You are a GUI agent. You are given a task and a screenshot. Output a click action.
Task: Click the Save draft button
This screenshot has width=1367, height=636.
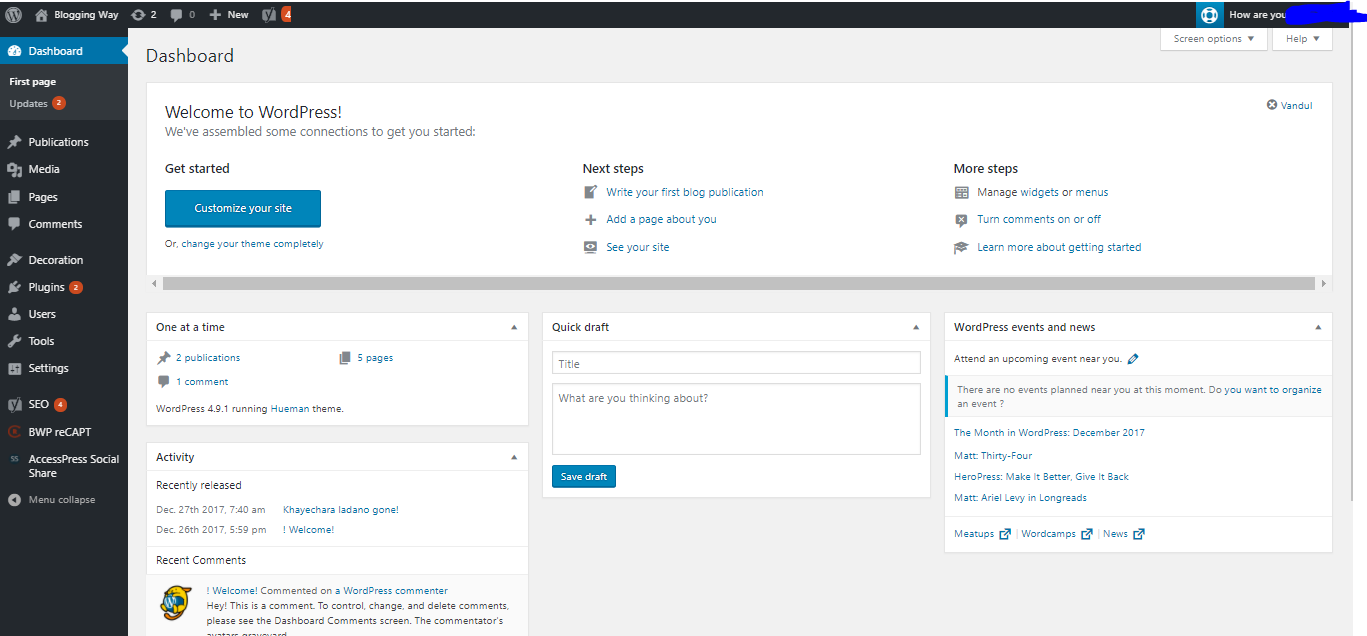[584, 477]
